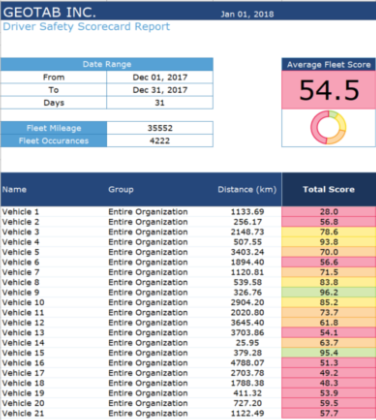The height and width of the screenshot is (420, 376).
Task: Click the Fleet Occurances value 4222
Action: pos(160,141)
